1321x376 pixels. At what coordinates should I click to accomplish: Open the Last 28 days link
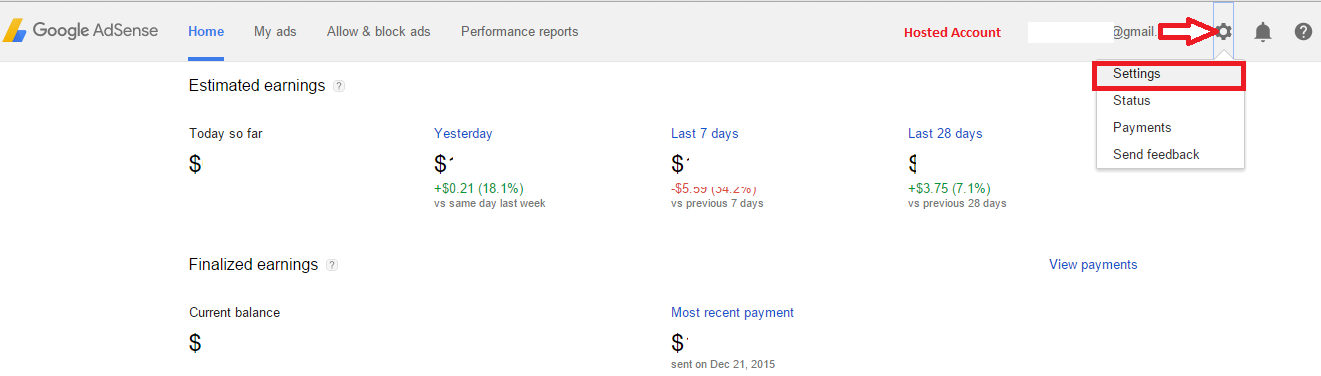(945, 133)
